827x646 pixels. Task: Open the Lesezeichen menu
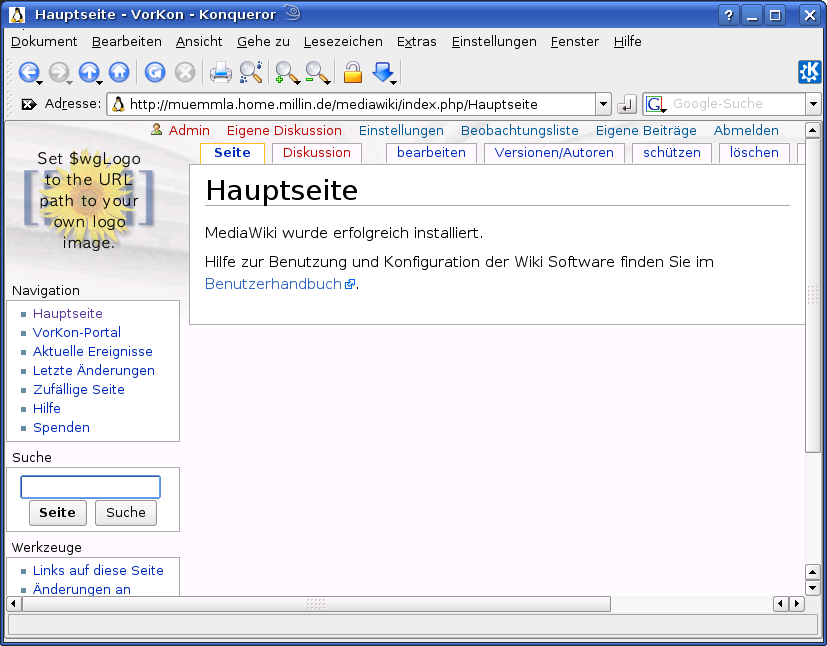coord(343,42)
